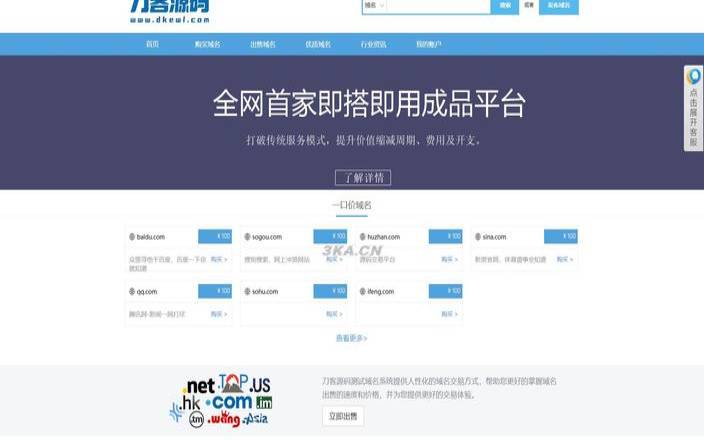Click the baidu.com domain name

[x=150, y=237]
